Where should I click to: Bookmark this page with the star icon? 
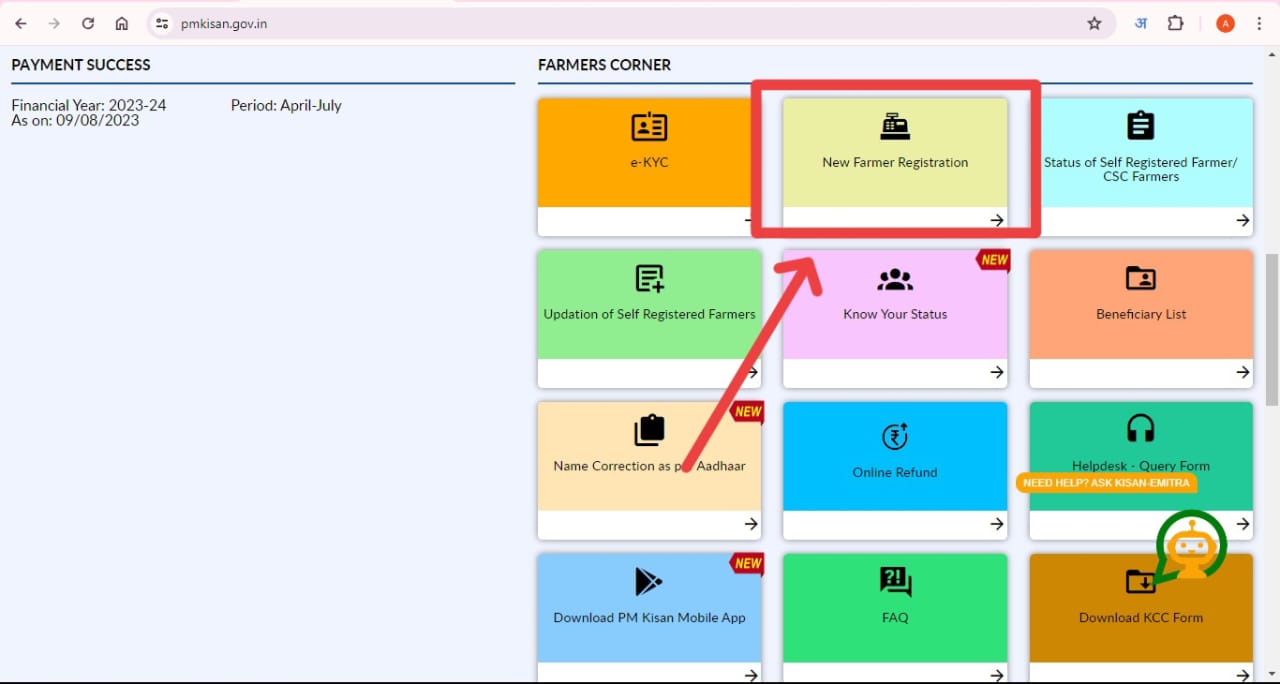(x=1094, y=23)
